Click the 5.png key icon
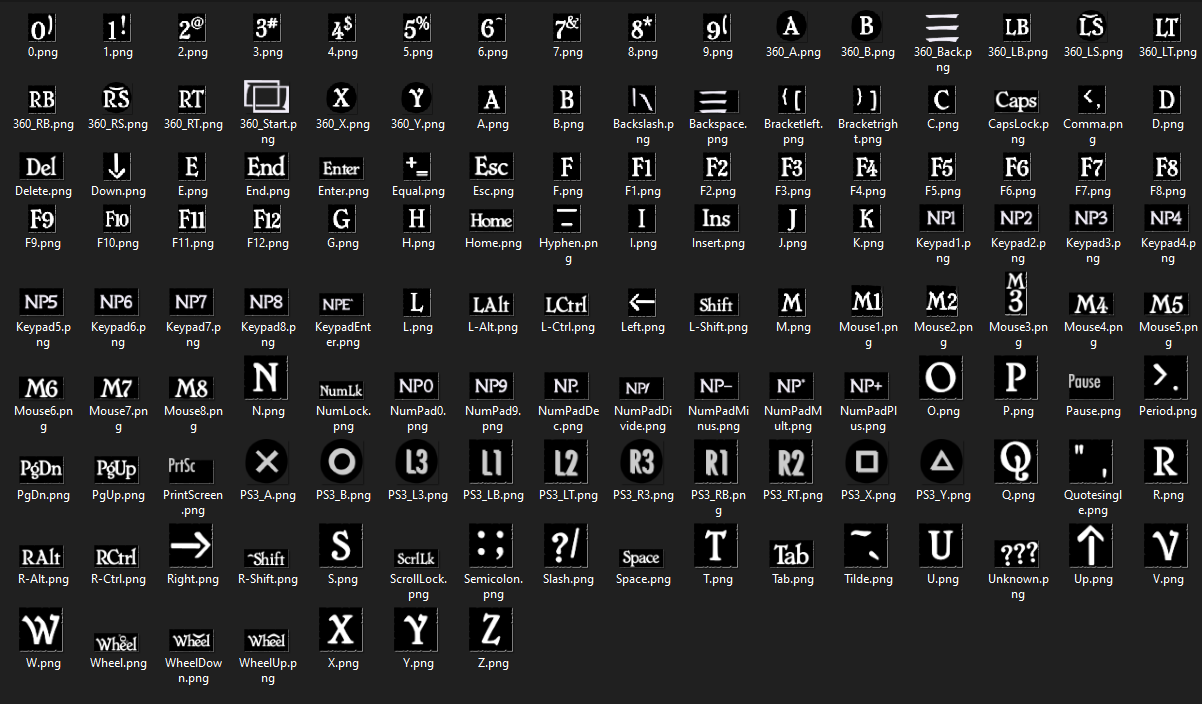The height and width of the screenshot is (704, 1202). click(x=416, y=28)
